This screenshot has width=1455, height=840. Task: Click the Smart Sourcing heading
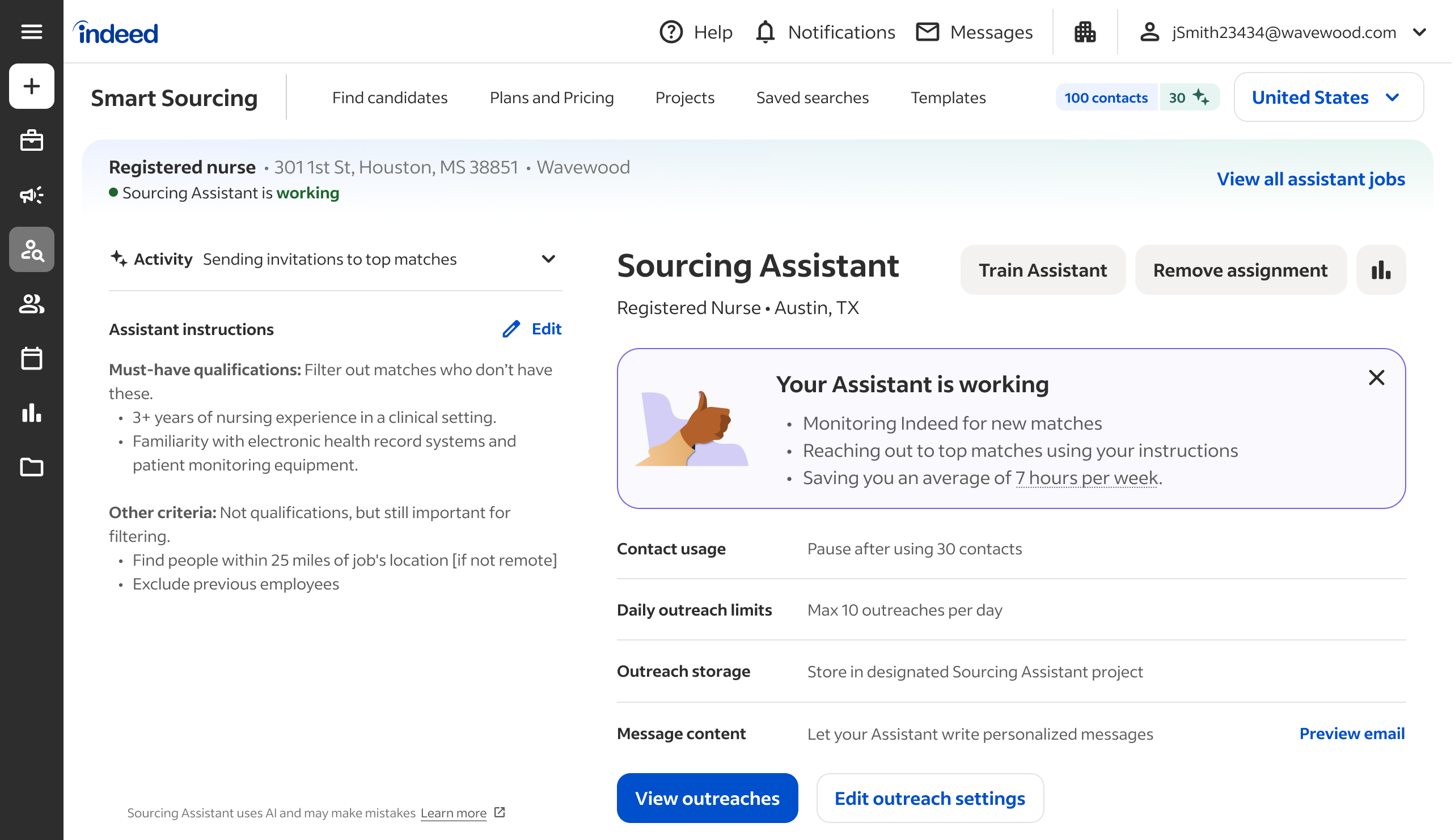click(x=174, y=97)
